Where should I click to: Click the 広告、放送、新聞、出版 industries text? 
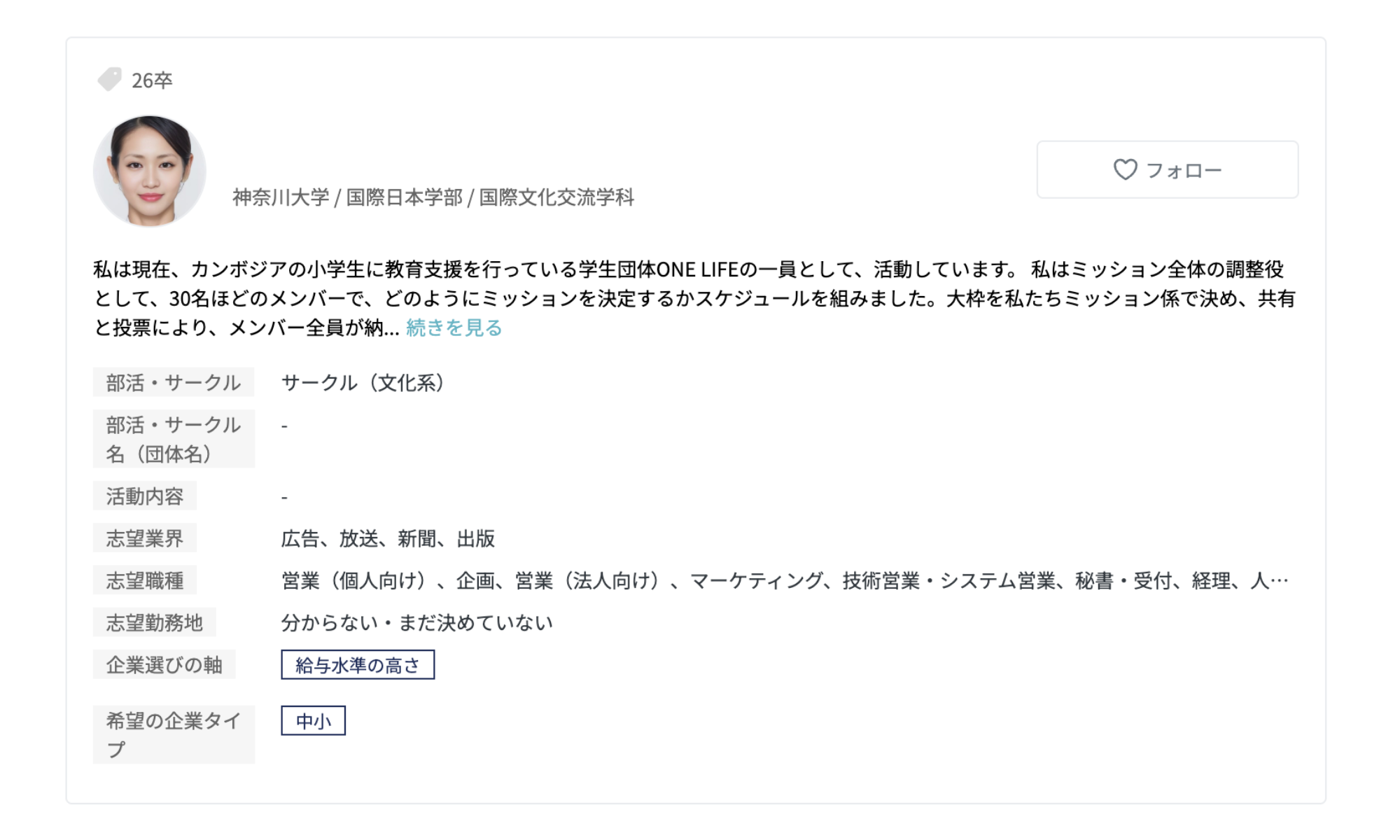(x=388, y=538)
